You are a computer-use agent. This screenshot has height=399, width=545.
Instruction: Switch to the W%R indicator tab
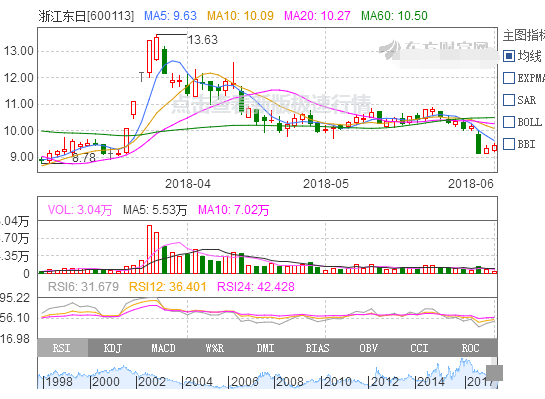coord(214,348)
